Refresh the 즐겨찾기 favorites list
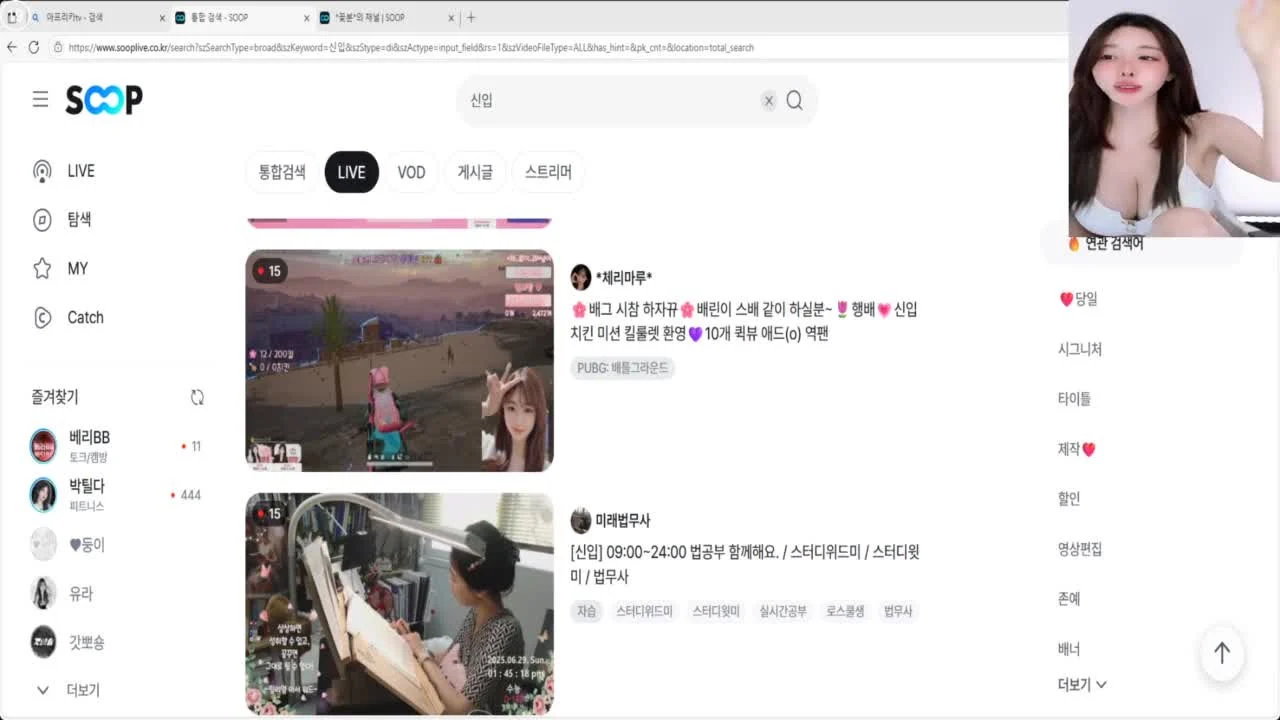Screen dimensions: 1280x720 [197, 397]
